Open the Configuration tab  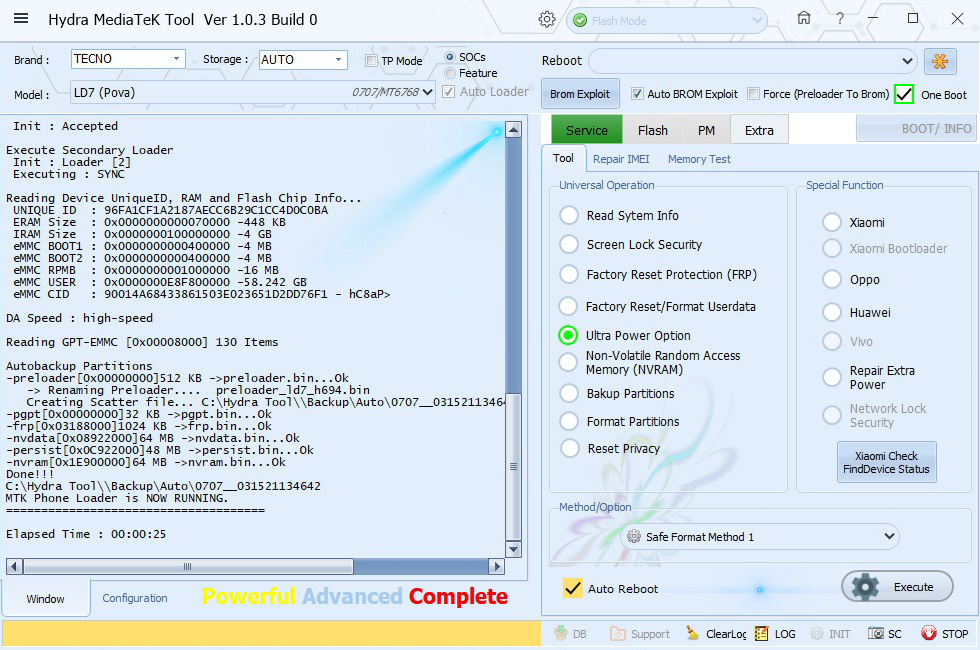point(135,598)
